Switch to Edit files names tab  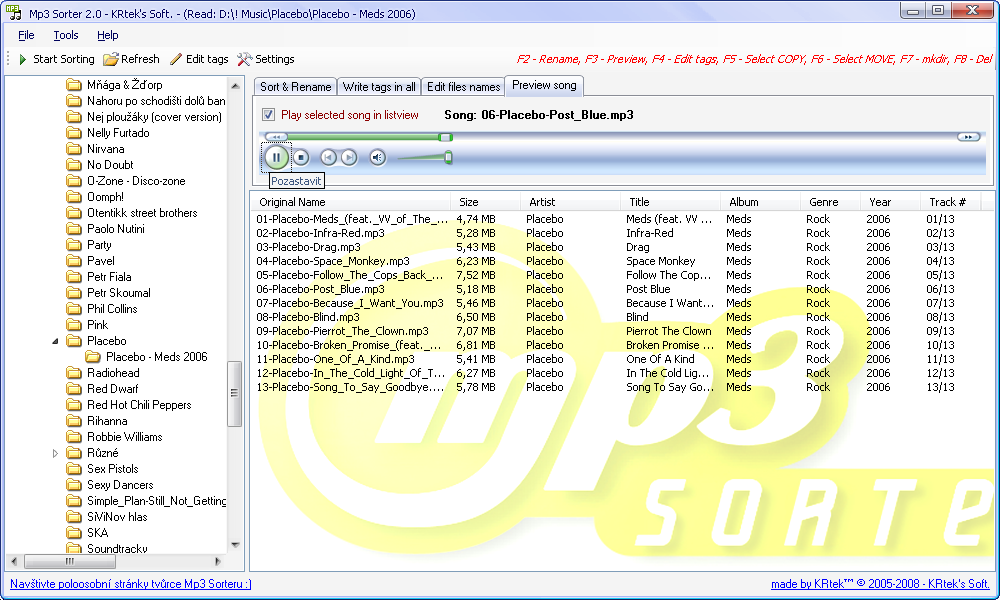463,87
